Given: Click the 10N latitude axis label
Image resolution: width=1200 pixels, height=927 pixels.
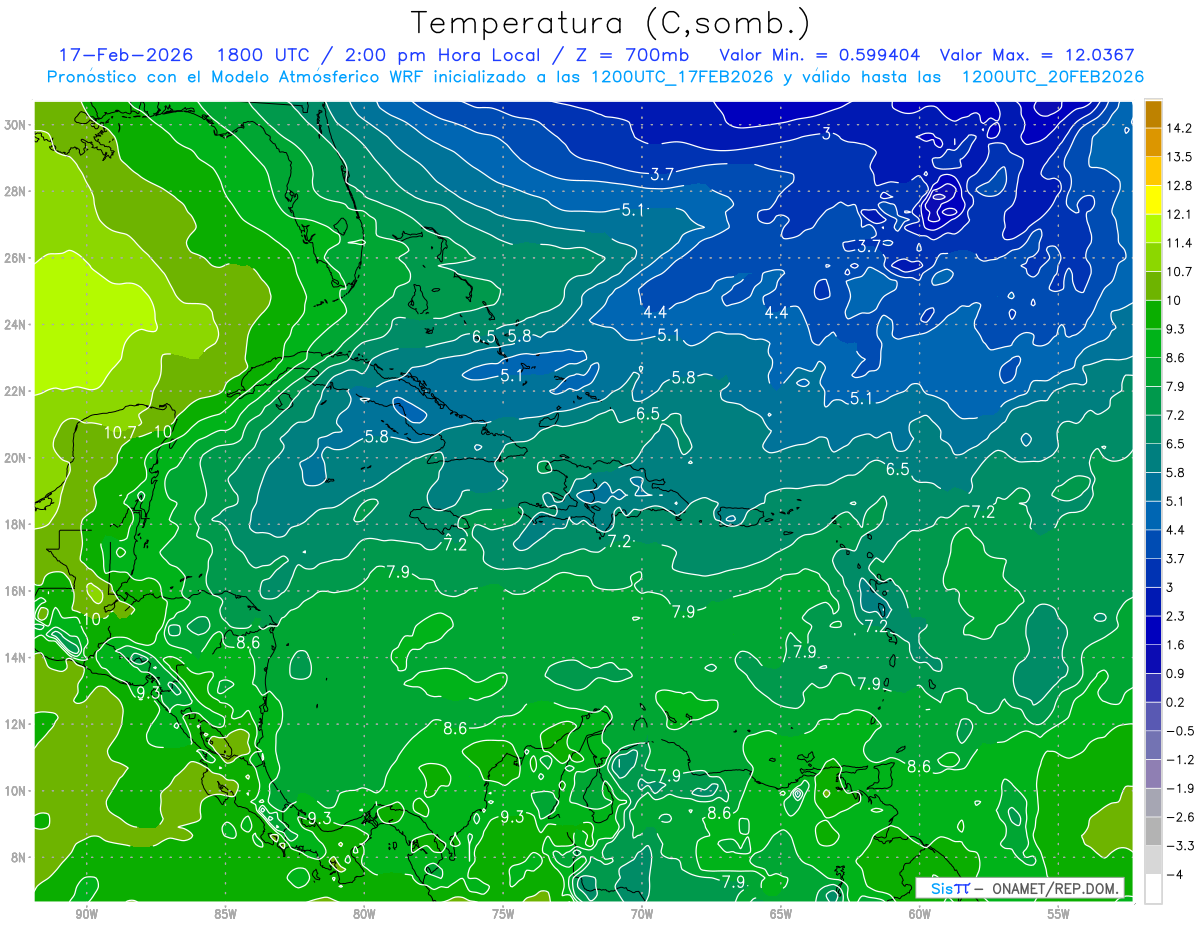Looking at the screenshot, I should 15,791.
